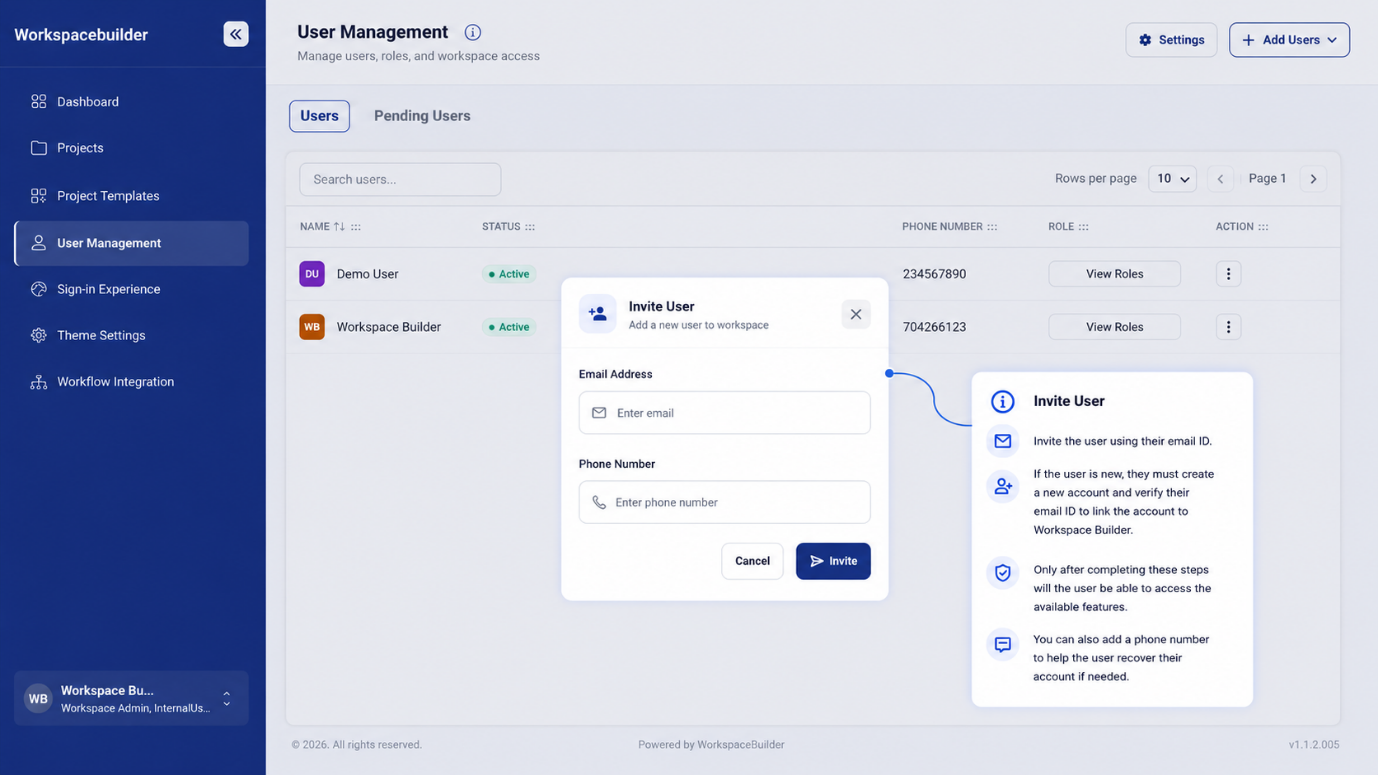
Task: Click View Roles for Workspace Builder
Action: point(1114,327)
